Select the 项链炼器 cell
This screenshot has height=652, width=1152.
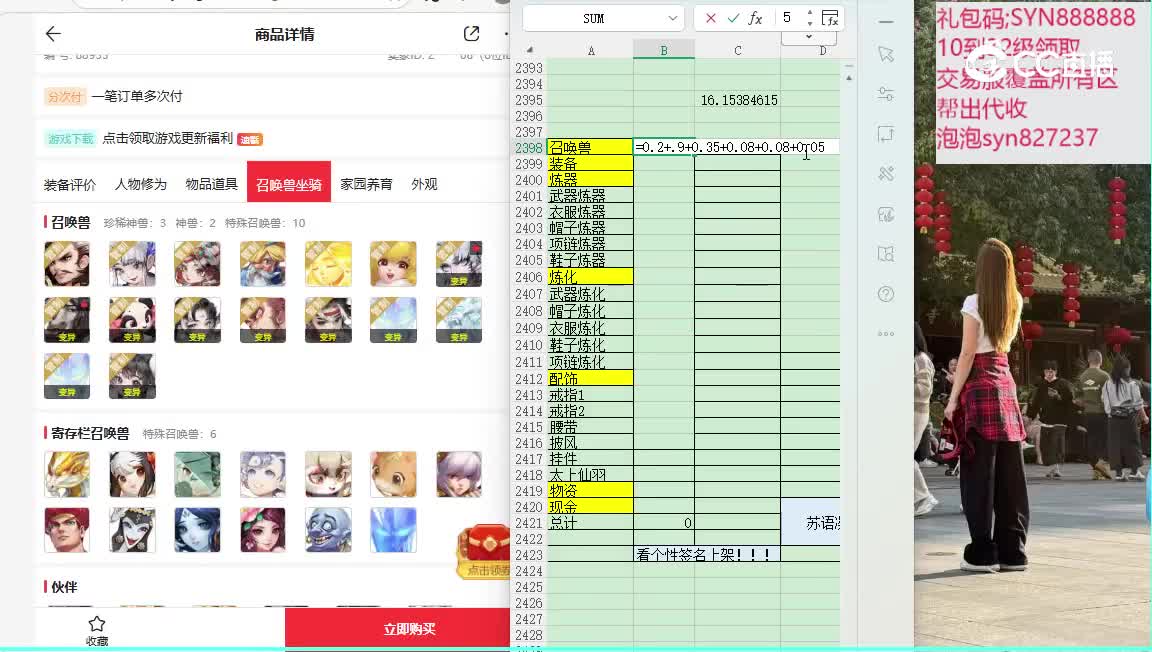590,243
